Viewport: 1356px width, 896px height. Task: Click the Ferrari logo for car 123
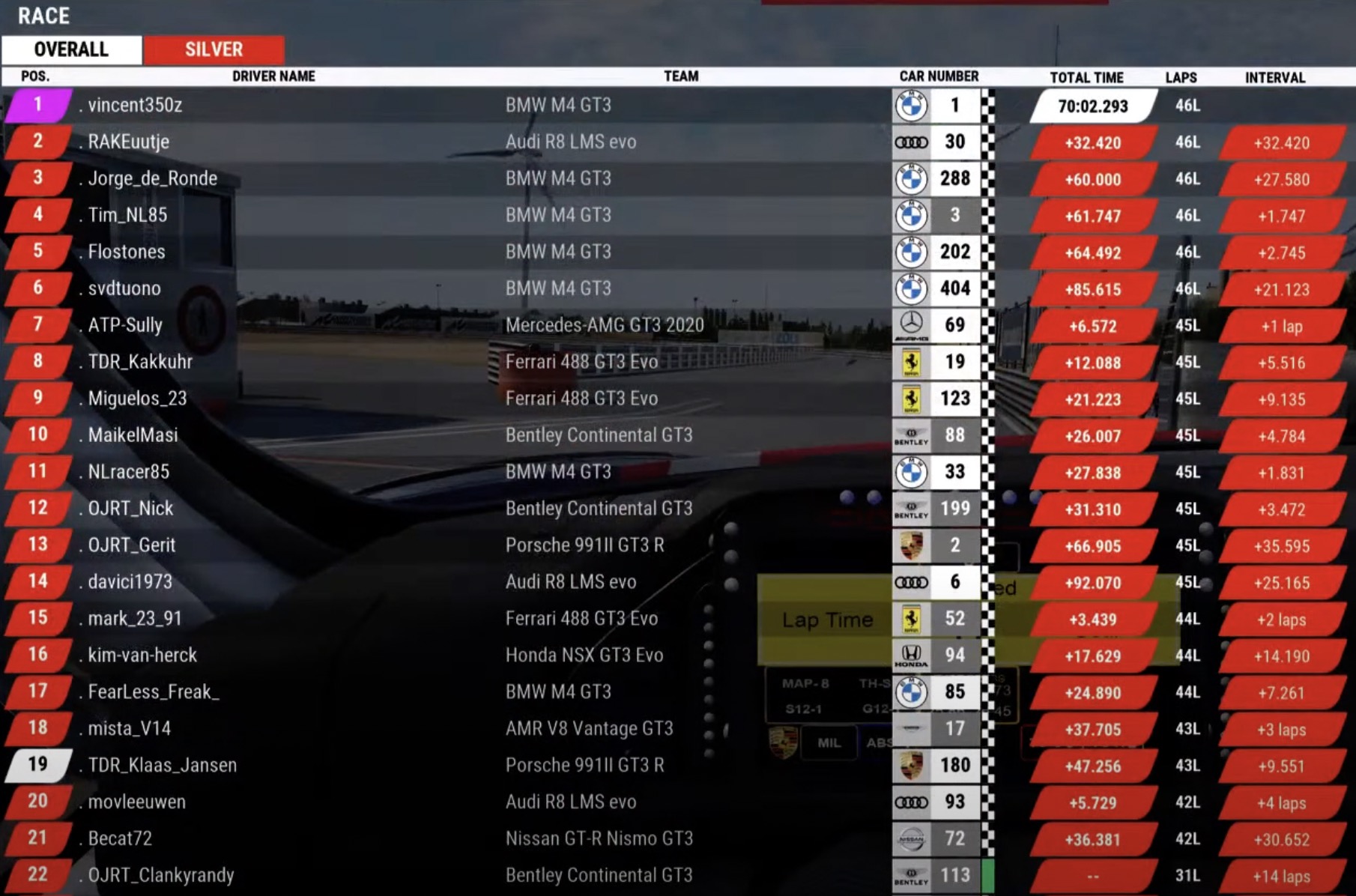pos(911,399)
